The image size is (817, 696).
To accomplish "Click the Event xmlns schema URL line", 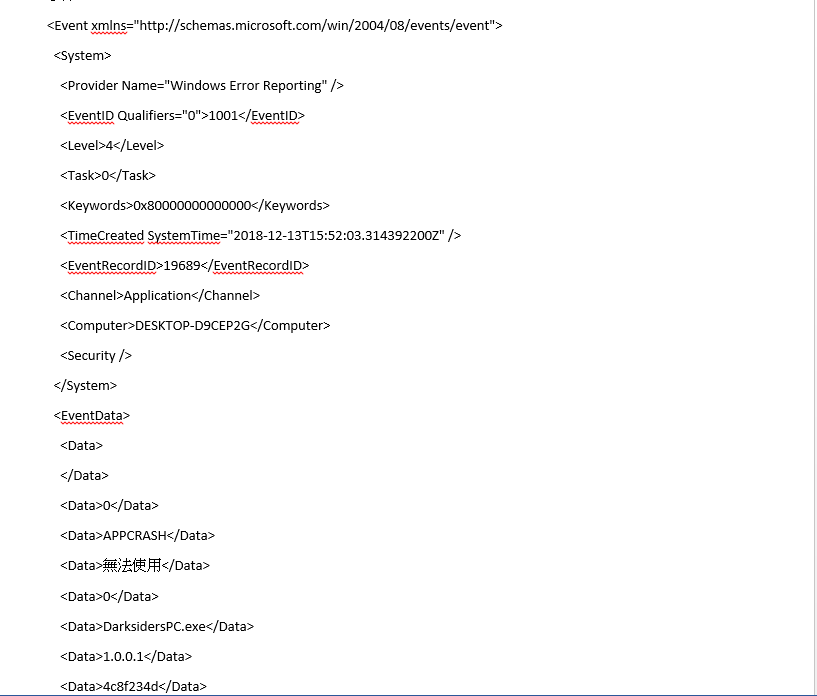I will click(275, 26).
